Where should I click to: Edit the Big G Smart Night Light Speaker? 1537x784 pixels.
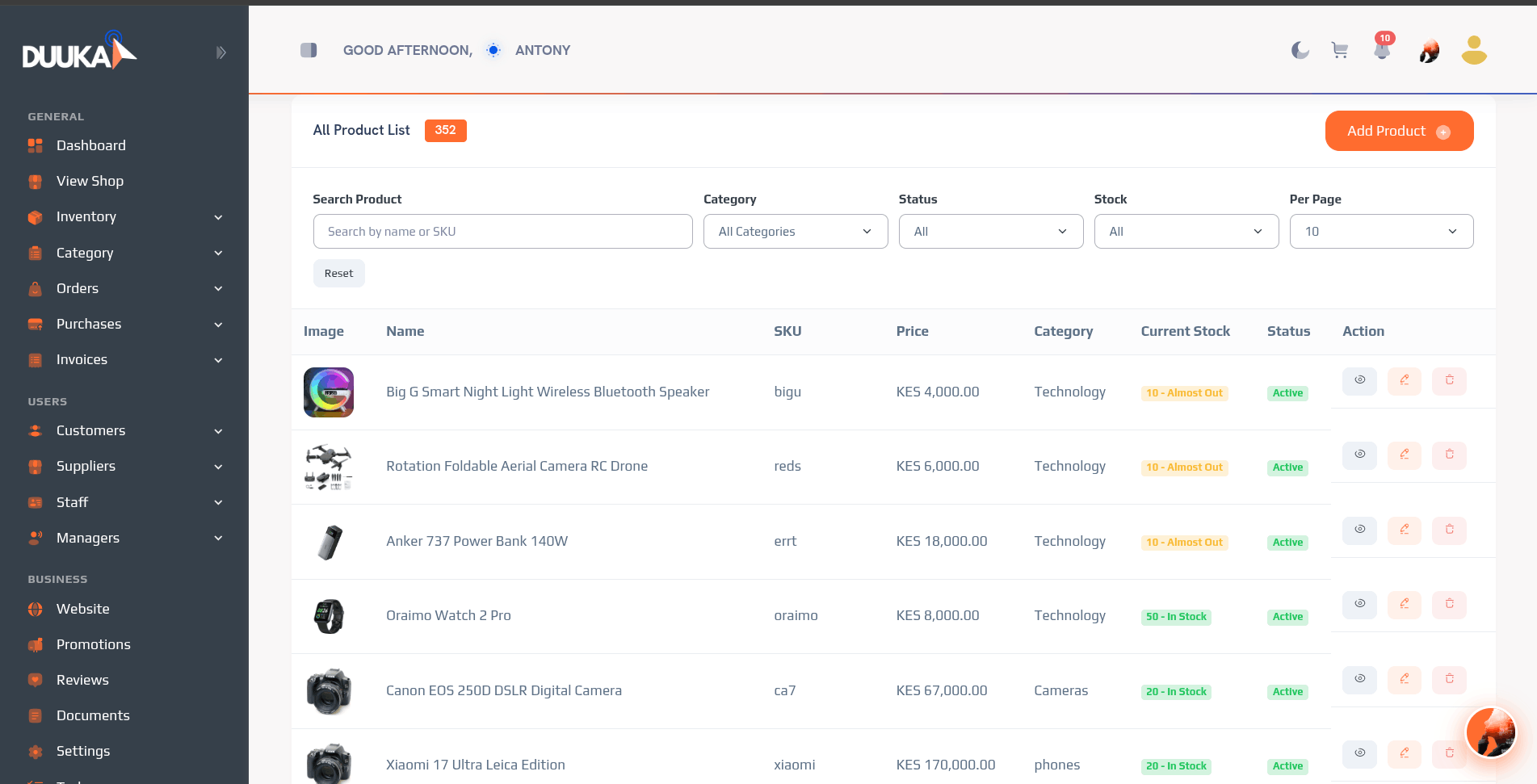point(1405,380)
